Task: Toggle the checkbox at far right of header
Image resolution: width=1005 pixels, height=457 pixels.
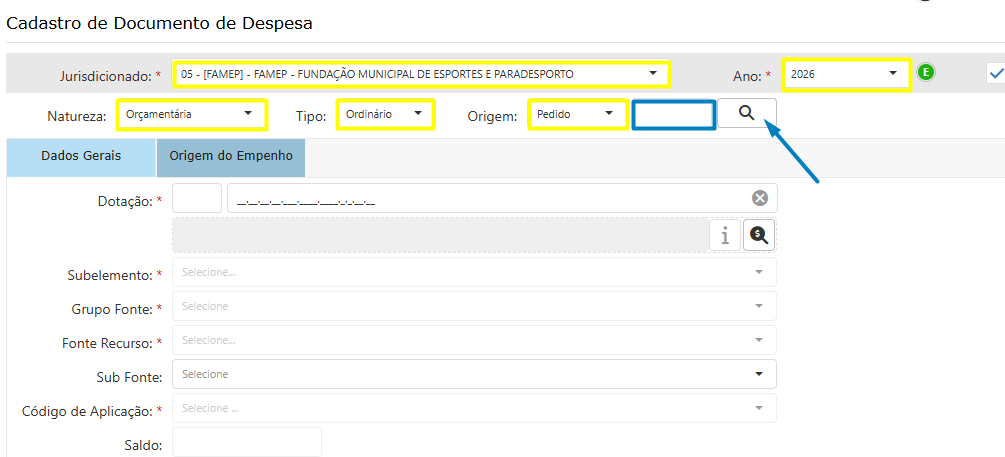Action: tap(994, 73)
